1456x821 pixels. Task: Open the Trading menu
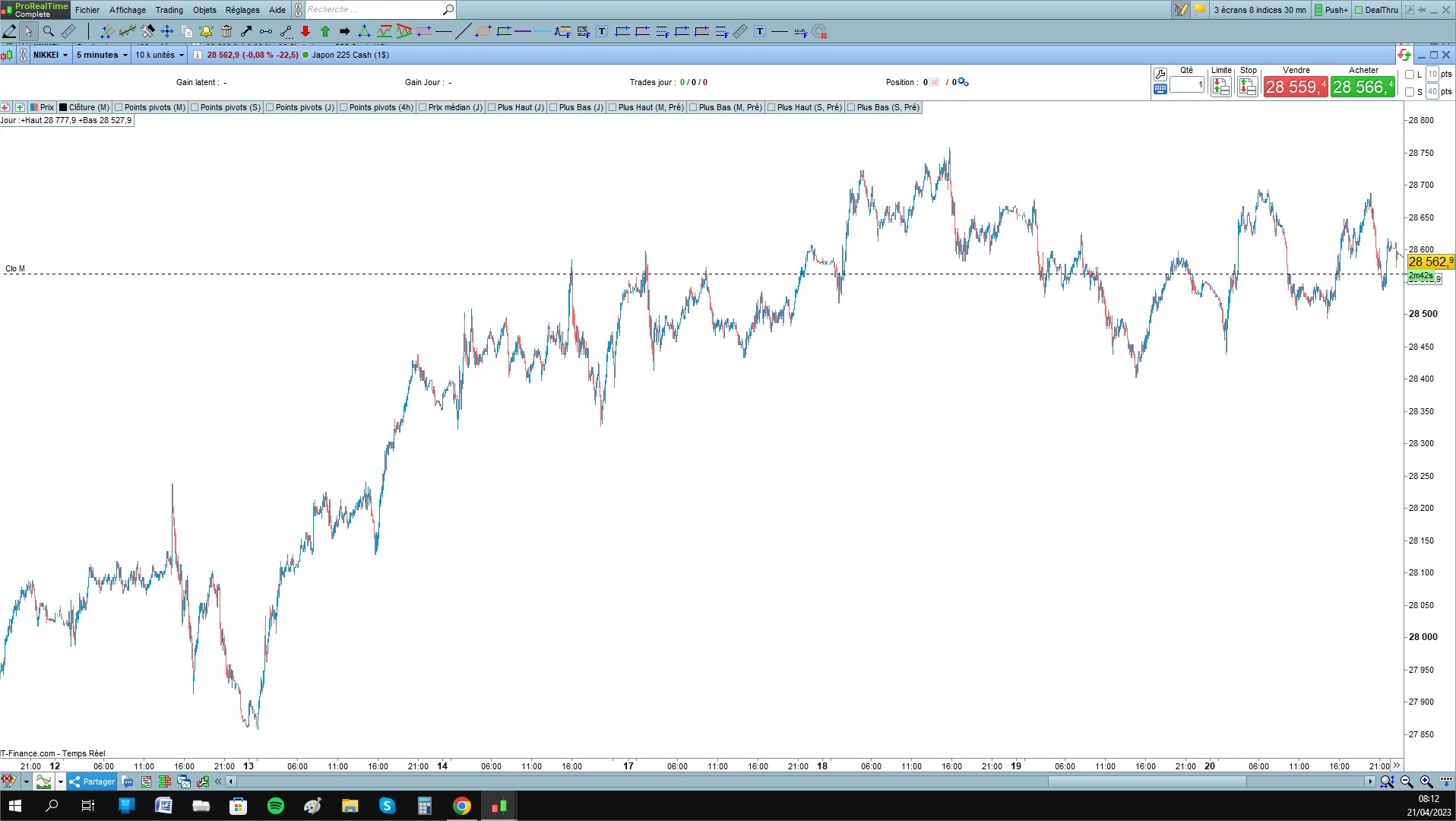pos(169,10)
